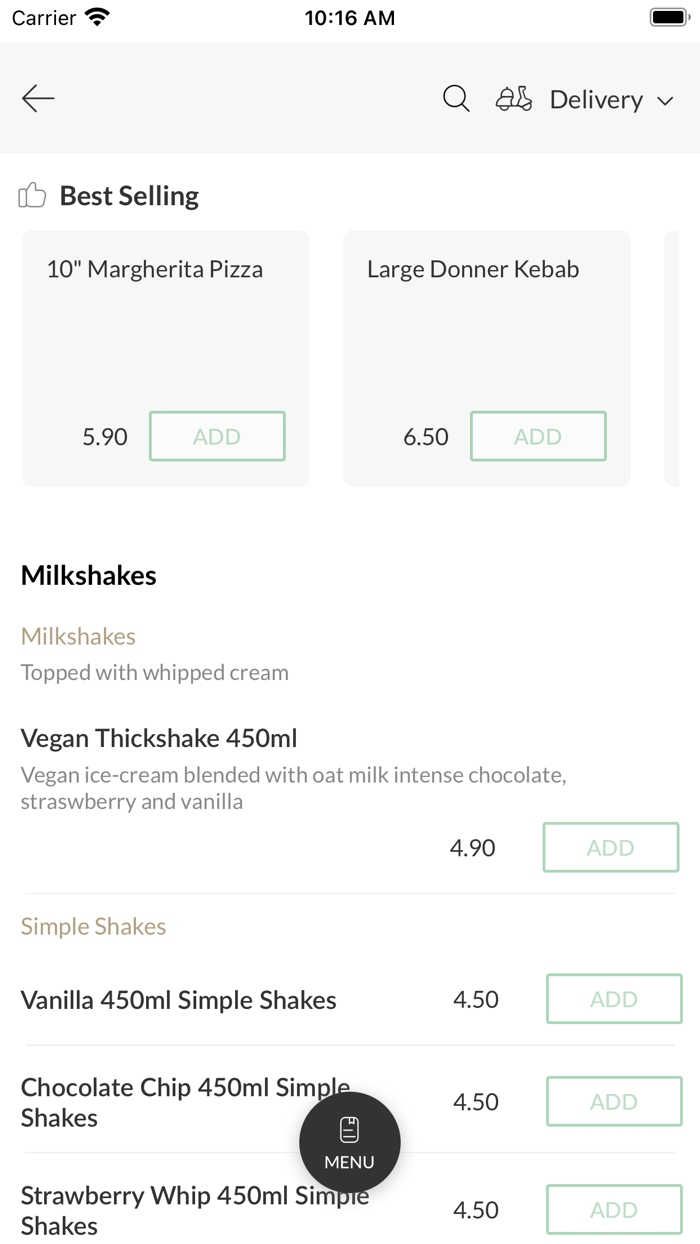Add Large Donner Kebab to order
The image size is (700, 1244).
[x=538, y=436]
